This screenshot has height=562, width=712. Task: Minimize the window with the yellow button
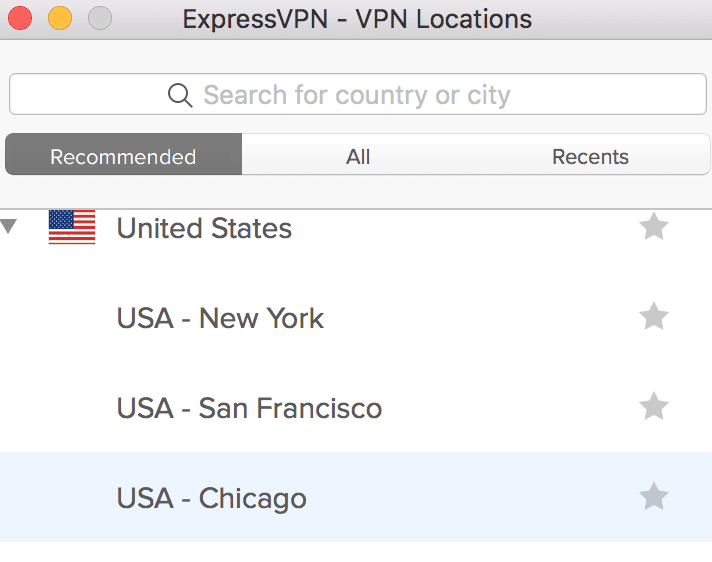59,18
